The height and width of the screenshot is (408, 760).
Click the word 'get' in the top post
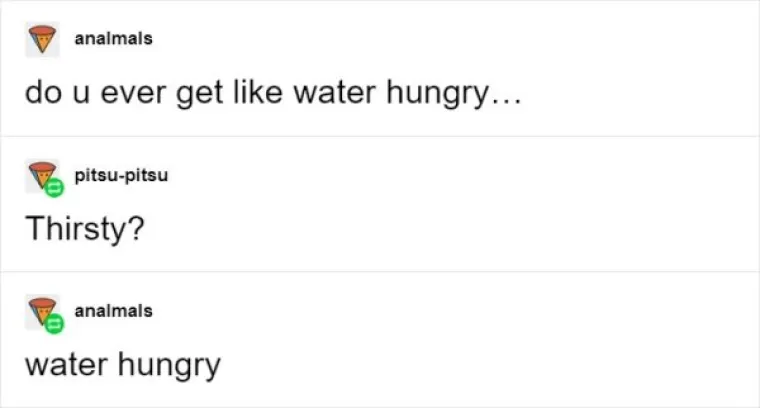(199, 94)
